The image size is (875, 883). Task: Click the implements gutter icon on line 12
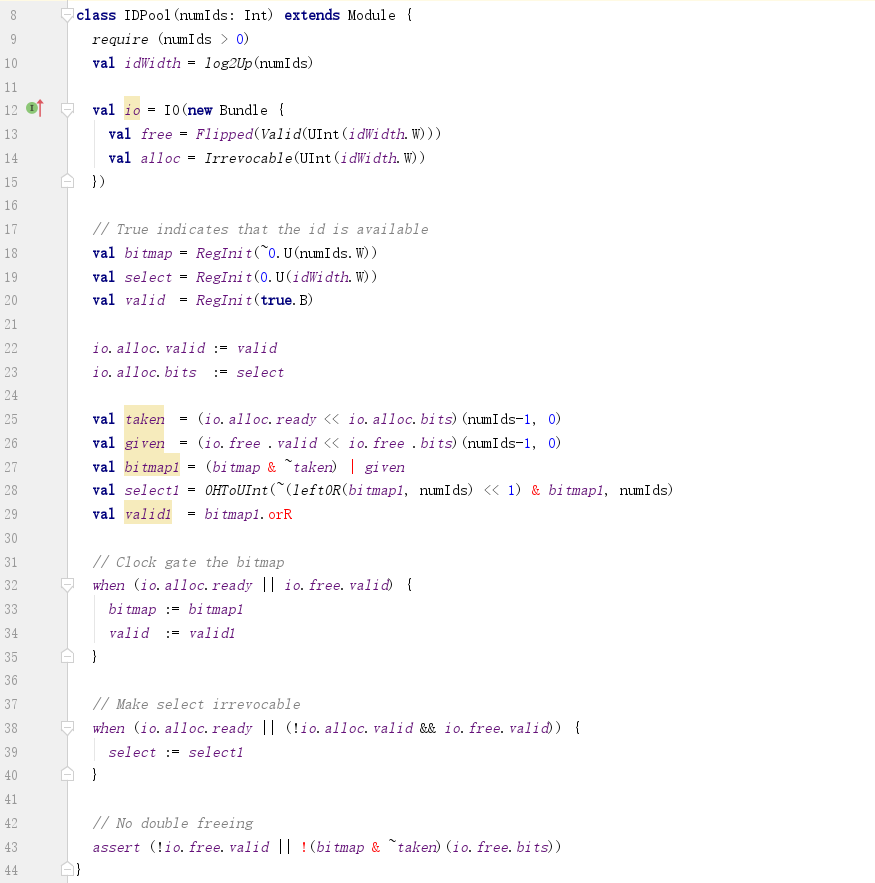pos(35,108)
